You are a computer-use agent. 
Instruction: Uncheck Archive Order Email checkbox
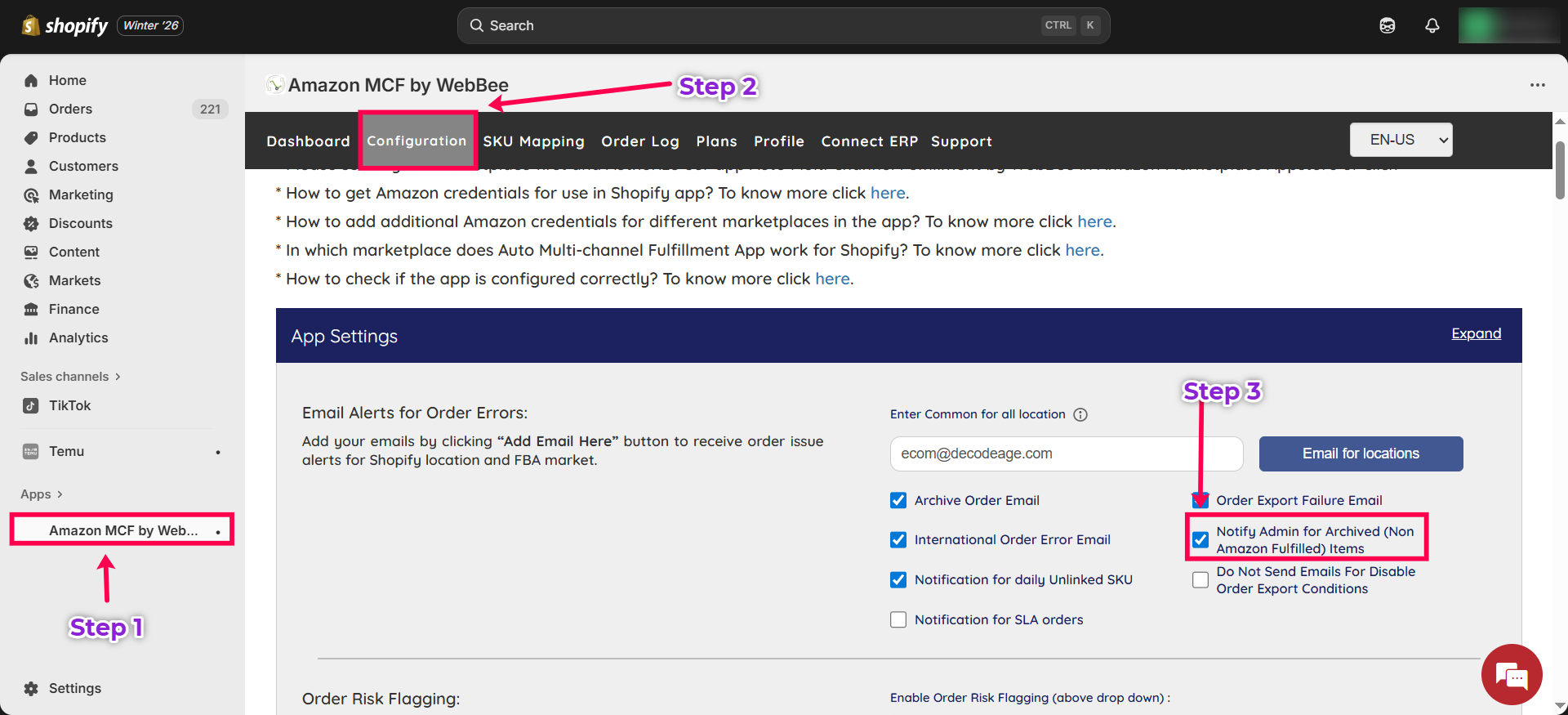click(898, 500)
